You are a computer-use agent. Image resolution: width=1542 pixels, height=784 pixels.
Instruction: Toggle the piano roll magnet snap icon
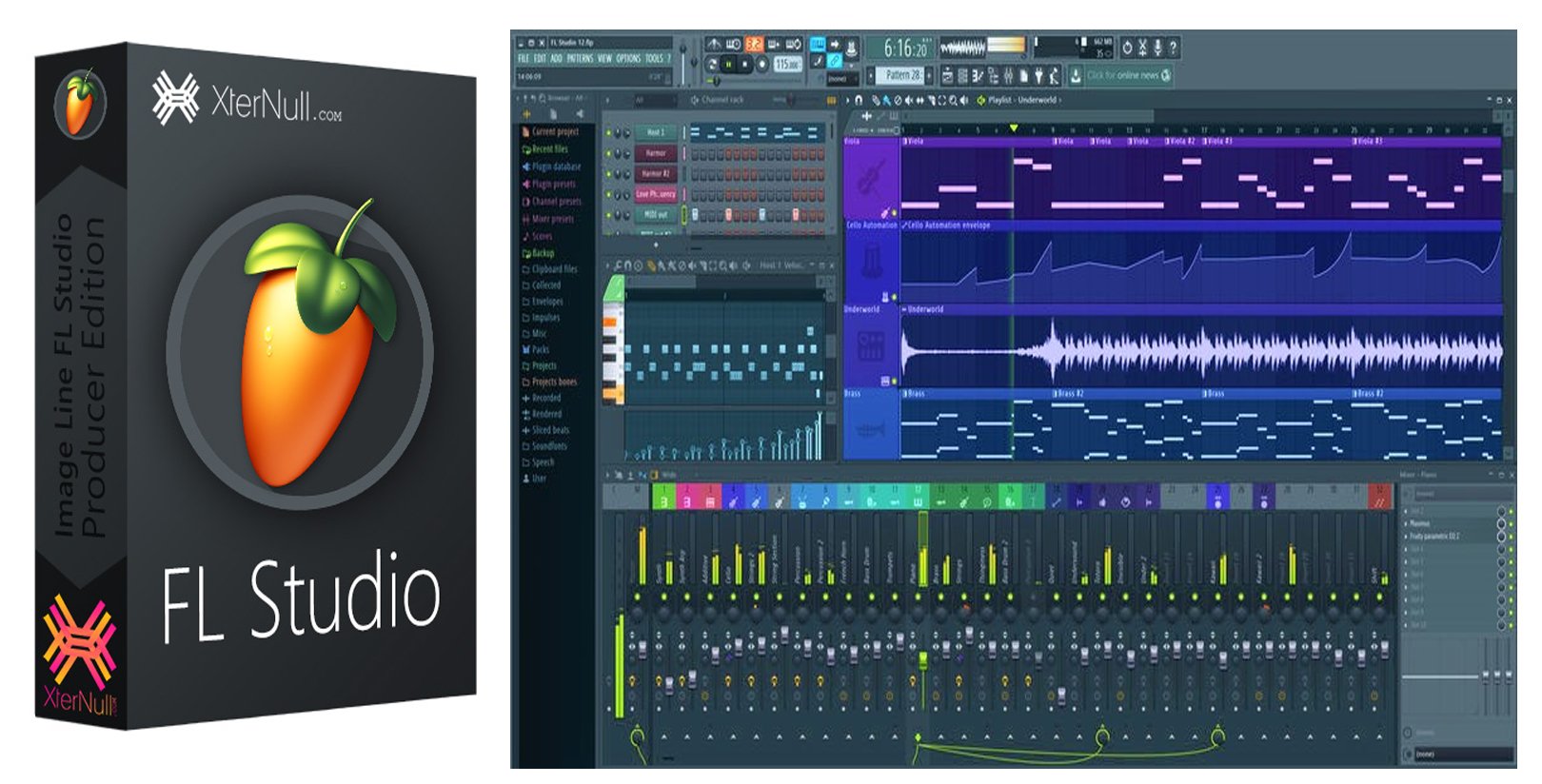point(628,265)
